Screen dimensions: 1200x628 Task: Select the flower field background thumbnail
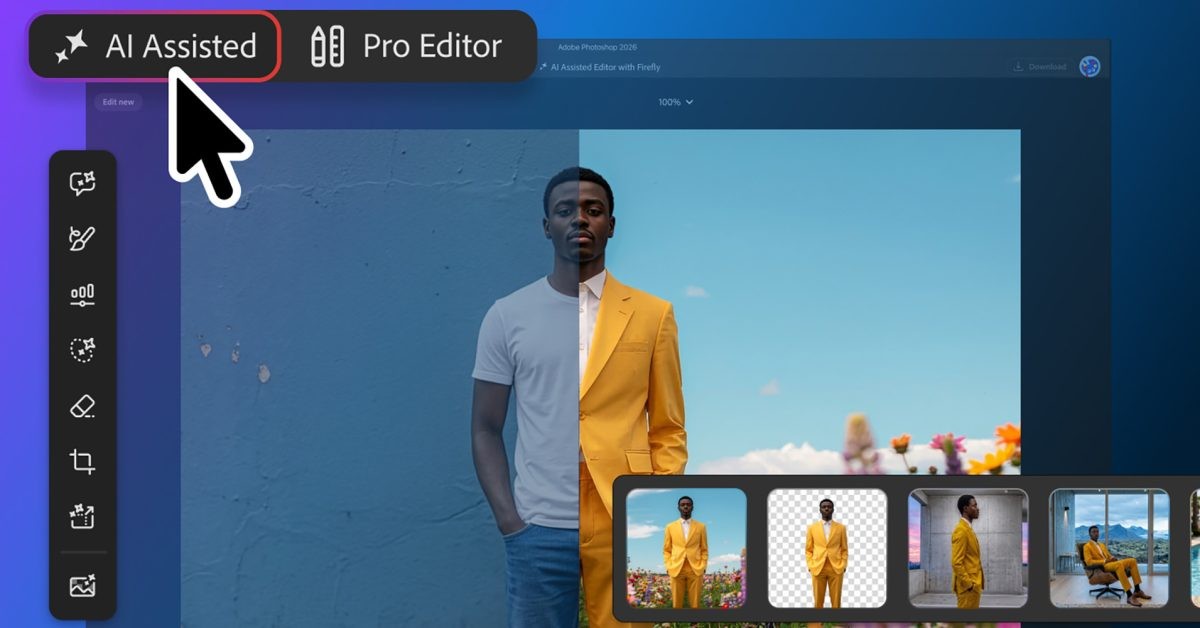pos(686,548)
